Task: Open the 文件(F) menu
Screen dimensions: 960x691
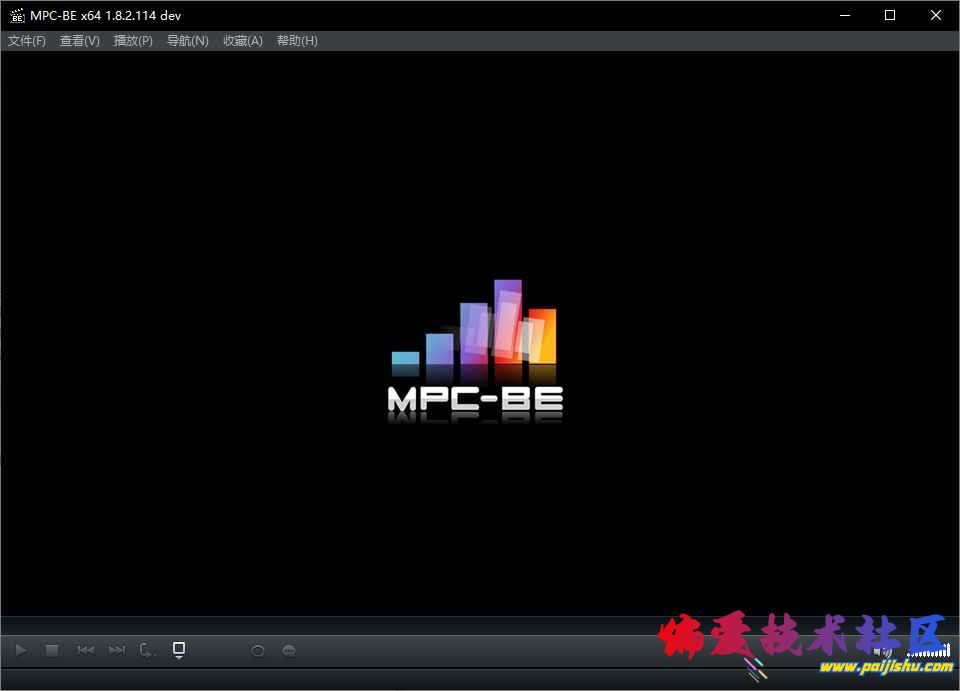Action: click(x=27, y=41)
